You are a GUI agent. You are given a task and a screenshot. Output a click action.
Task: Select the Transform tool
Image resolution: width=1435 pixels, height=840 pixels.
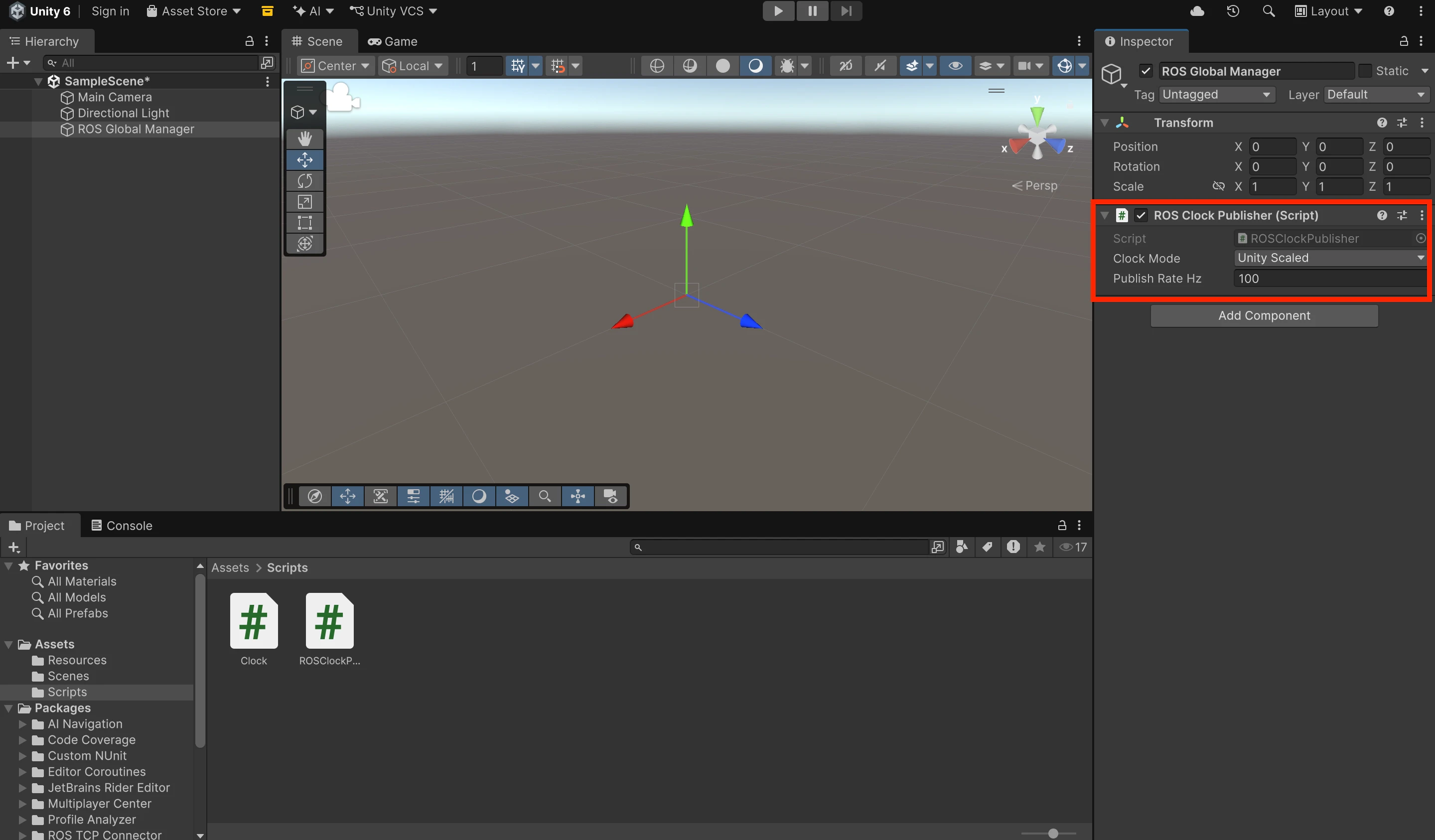[304, 244]
